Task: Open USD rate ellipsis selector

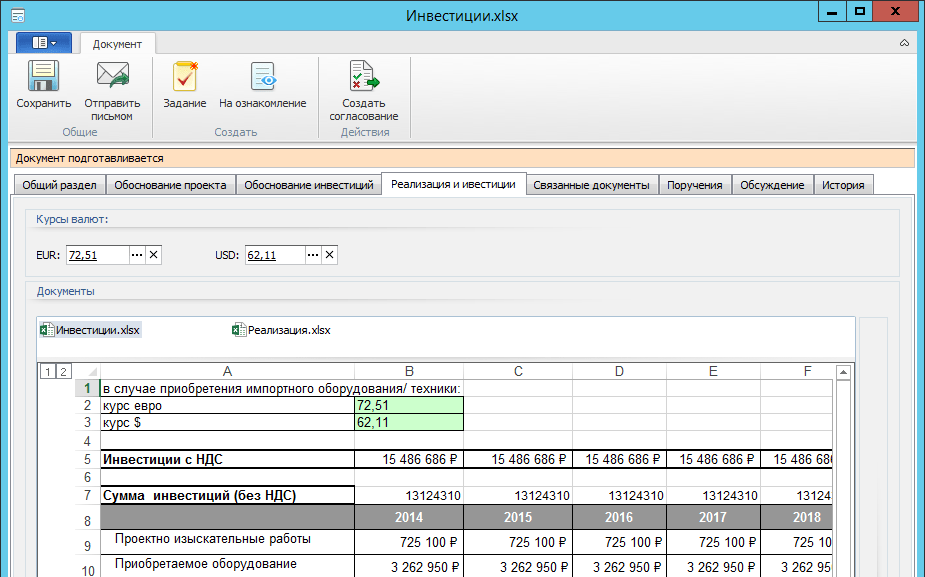Action: tap(313, 255)
